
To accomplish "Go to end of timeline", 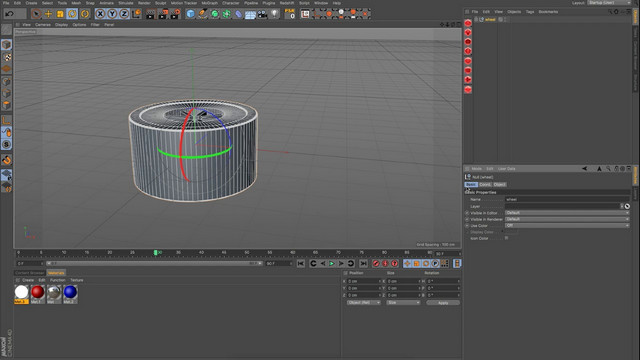I will pyautogui.click(x=363, y=264).
